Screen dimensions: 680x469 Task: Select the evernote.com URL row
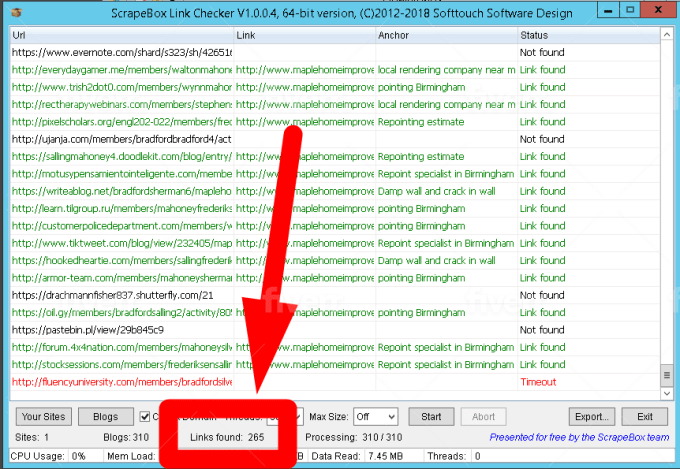tap(335, 52)
